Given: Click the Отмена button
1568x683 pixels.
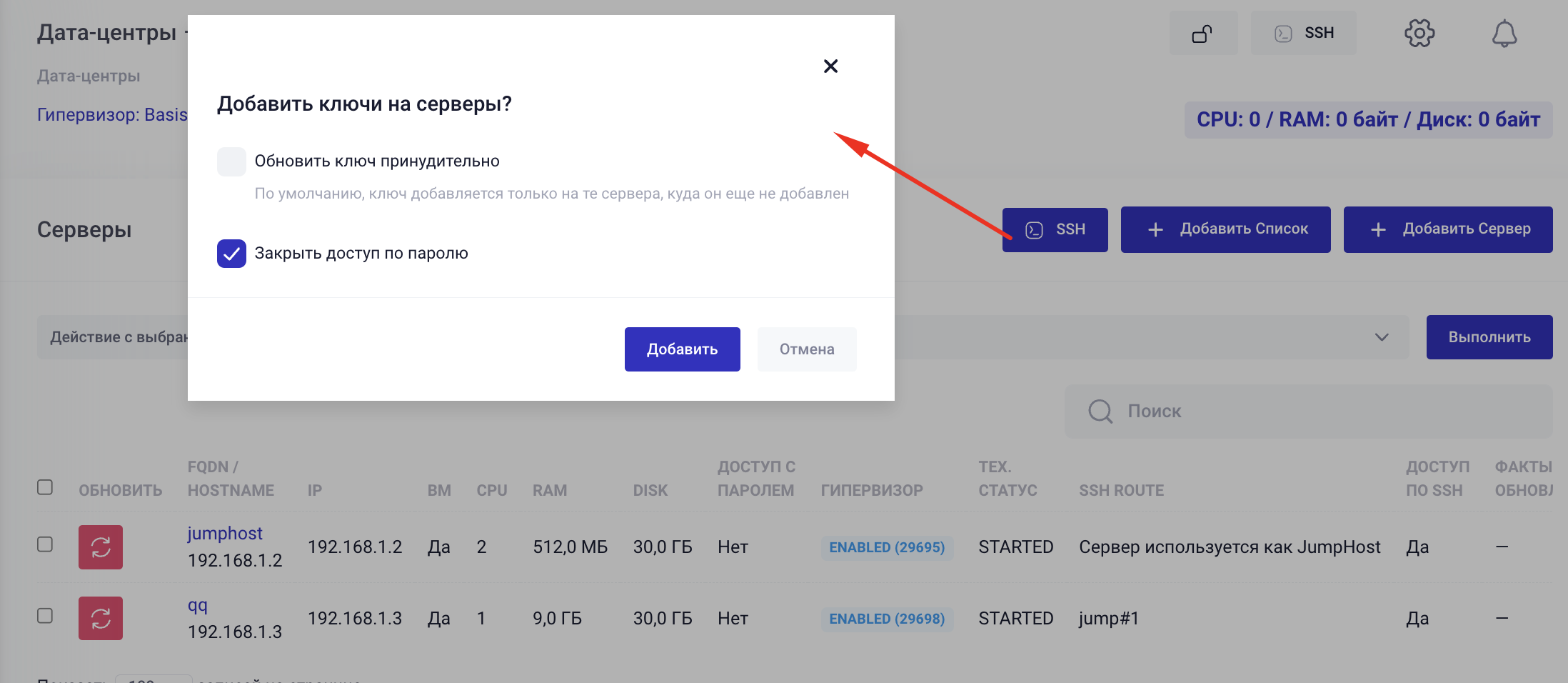Looking at the screenshot, I should [807, 349].
